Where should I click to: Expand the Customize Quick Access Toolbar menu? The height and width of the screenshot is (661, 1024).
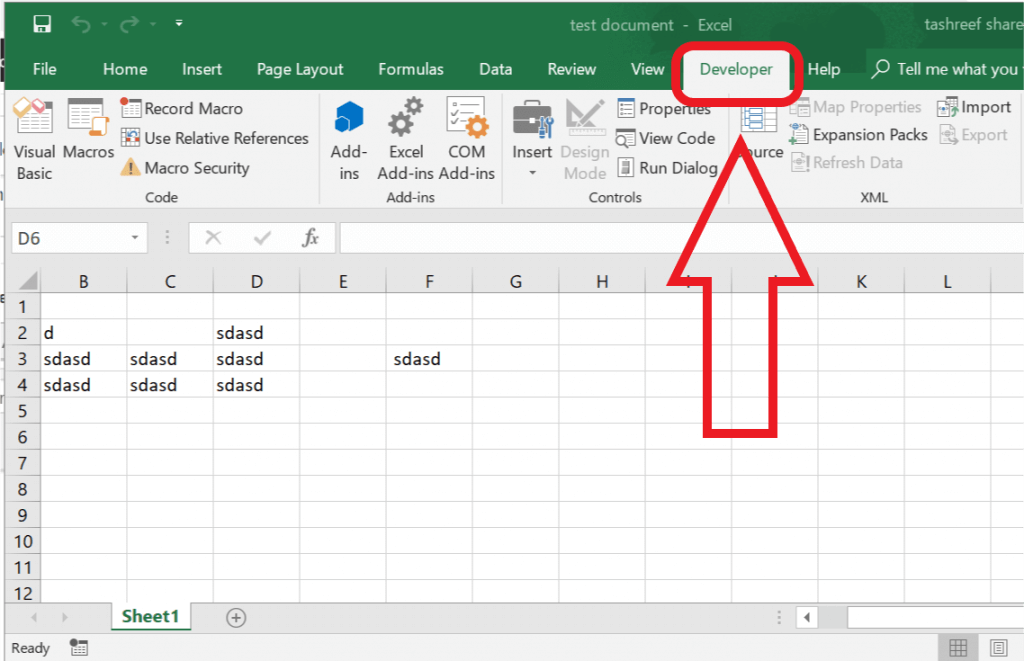coord(179,24)
